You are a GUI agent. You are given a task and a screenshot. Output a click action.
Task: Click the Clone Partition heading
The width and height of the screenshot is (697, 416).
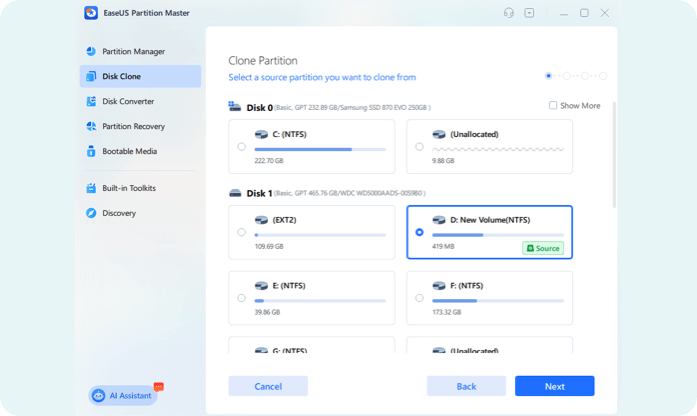(263, 60)
